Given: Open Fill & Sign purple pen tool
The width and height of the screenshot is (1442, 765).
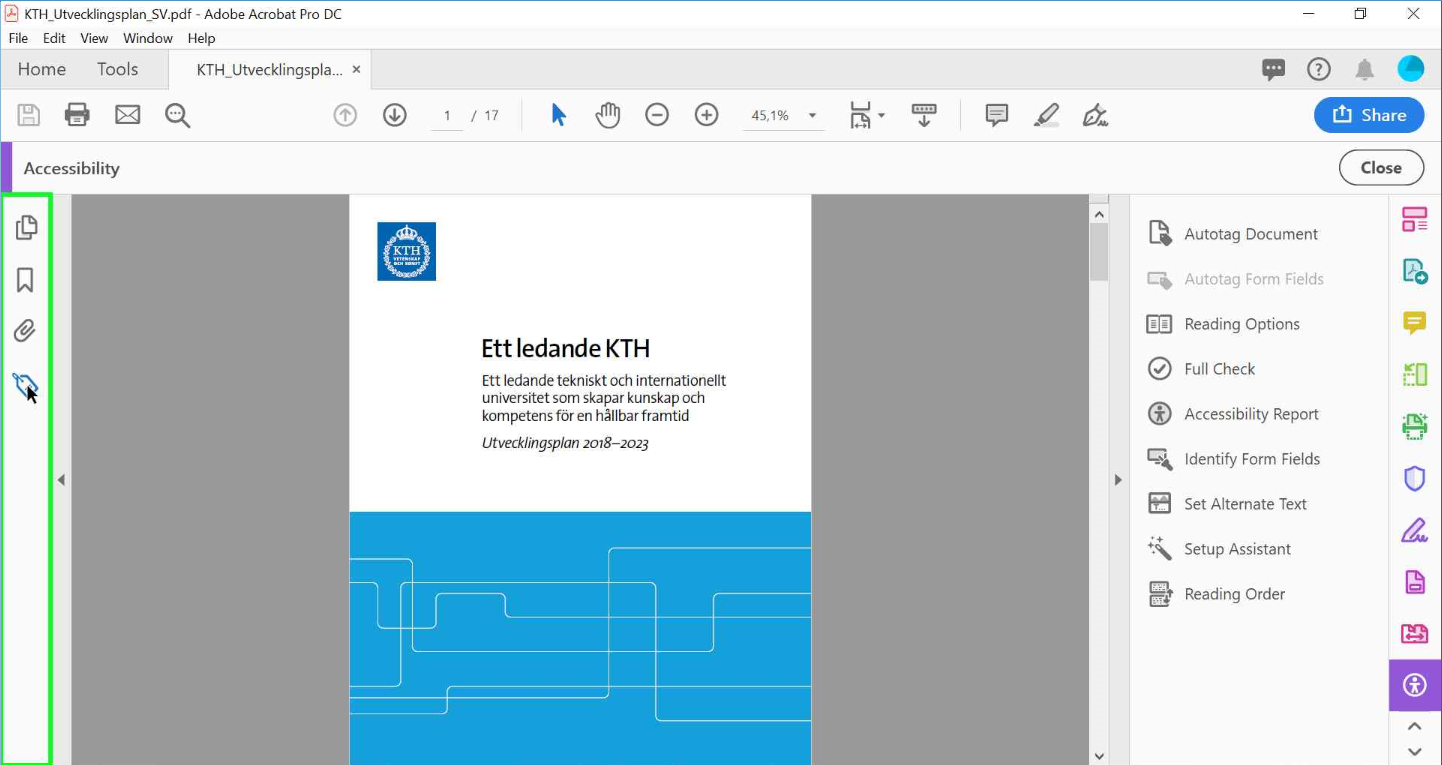Looking at the screenshot, I should coord(1415,530).
